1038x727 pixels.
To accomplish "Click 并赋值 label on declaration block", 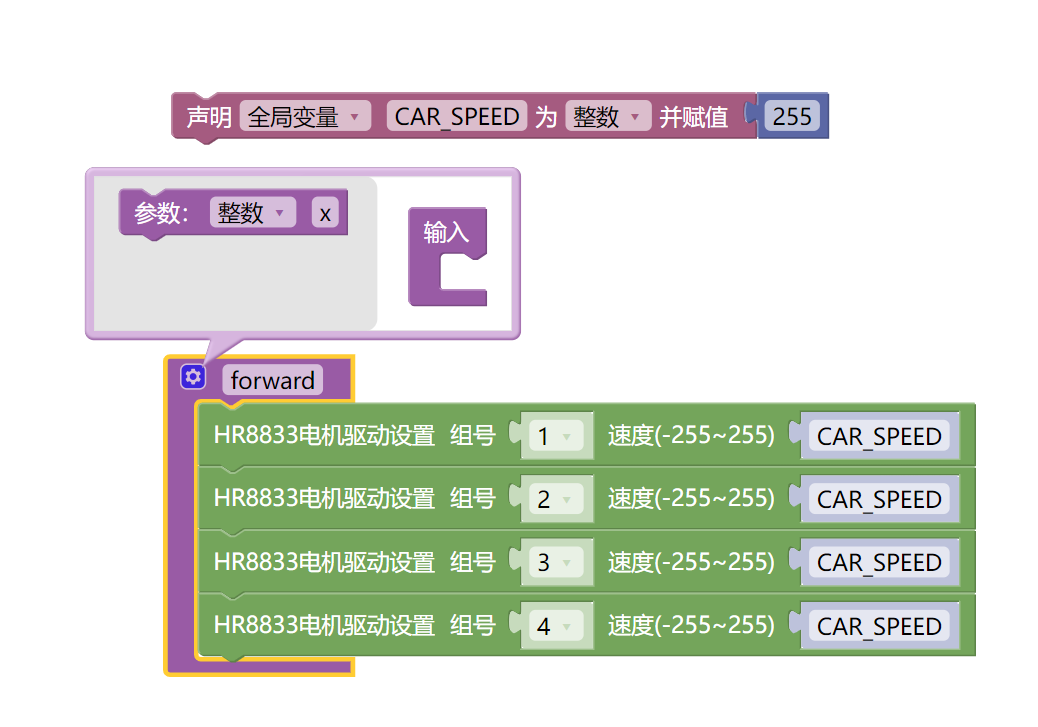I will point(693,117).
